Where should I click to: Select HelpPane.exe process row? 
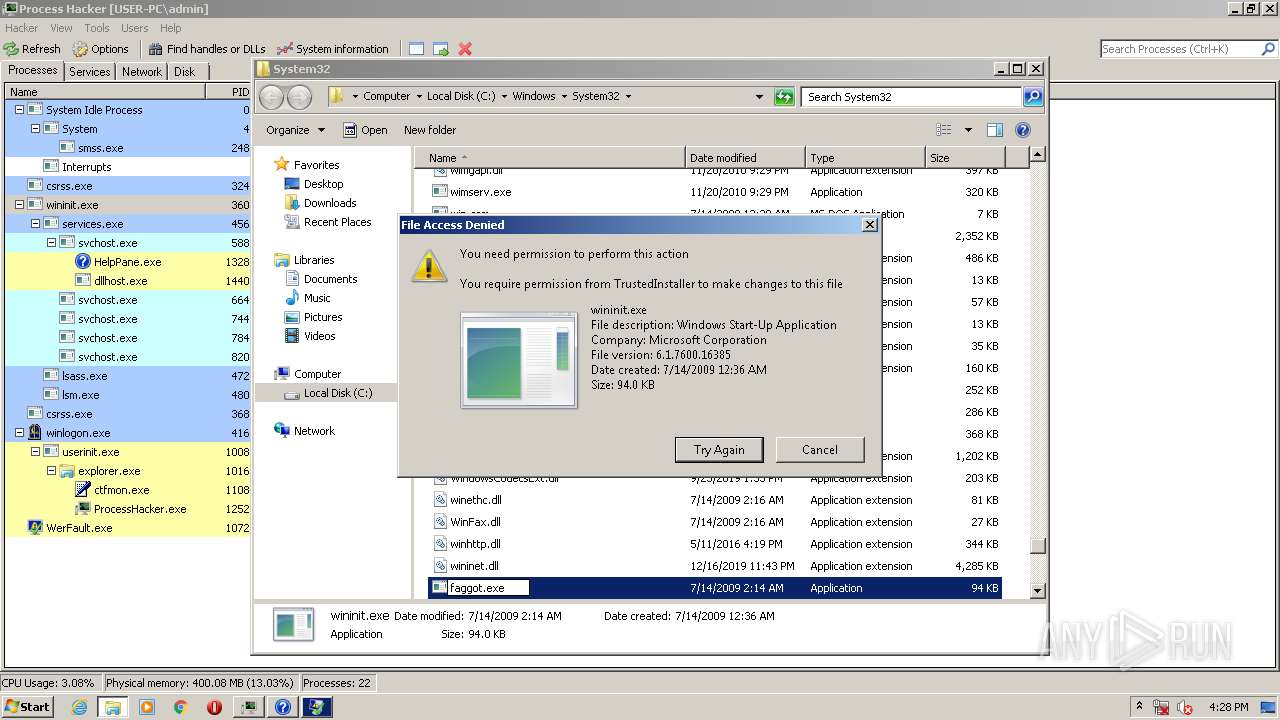pyautogui.click(x=127, y=262)
